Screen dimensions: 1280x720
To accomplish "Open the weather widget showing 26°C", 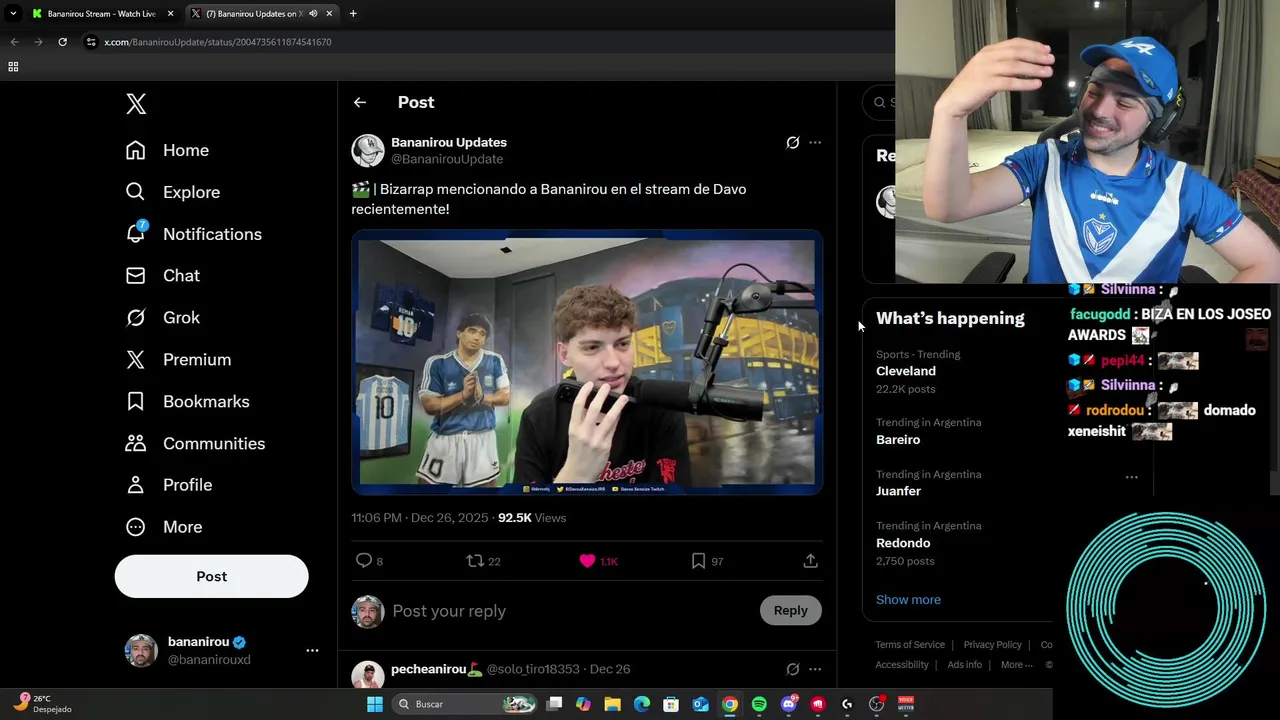I will click(42, 704).
